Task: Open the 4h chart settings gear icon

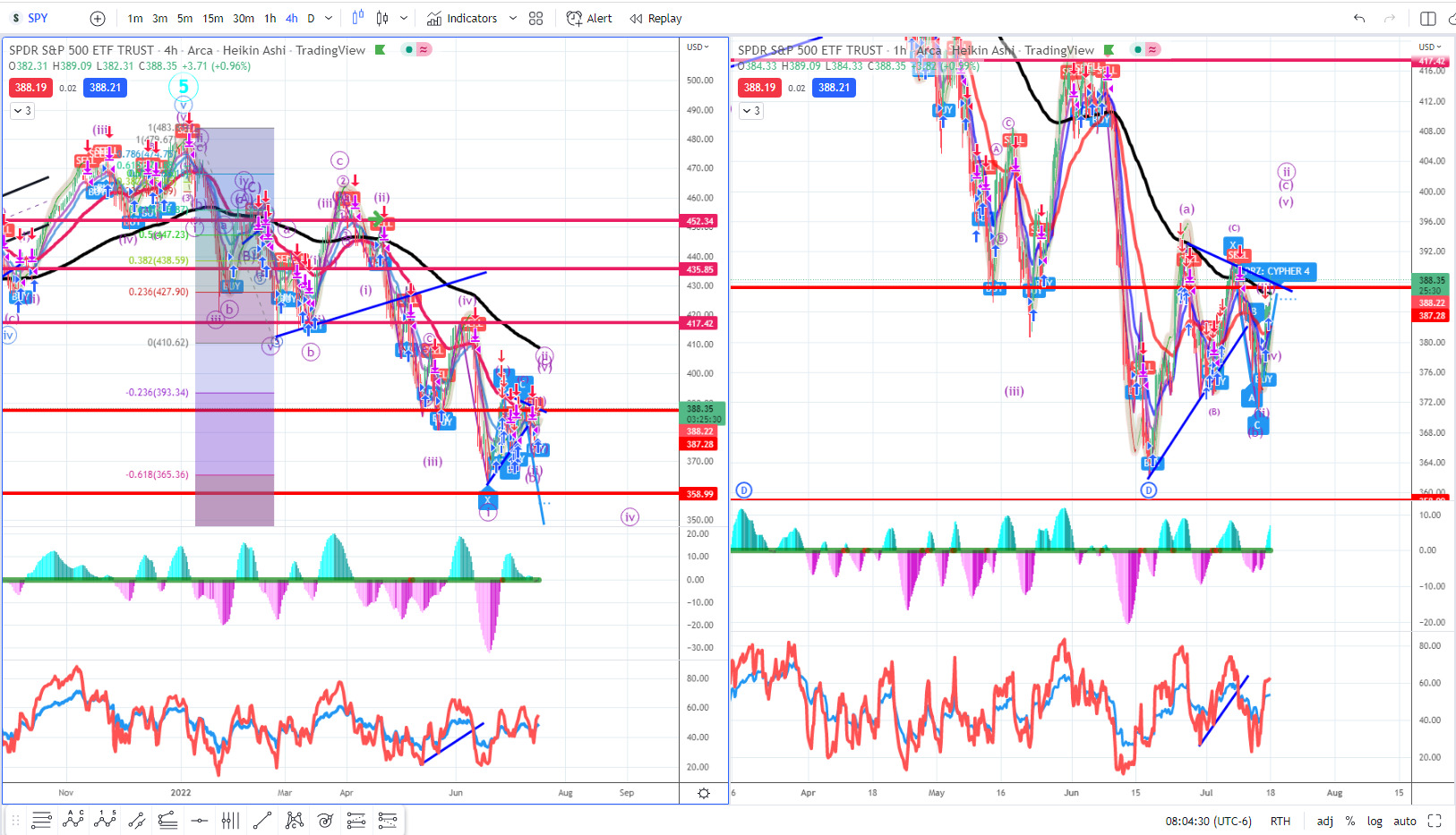Action: 704,793
